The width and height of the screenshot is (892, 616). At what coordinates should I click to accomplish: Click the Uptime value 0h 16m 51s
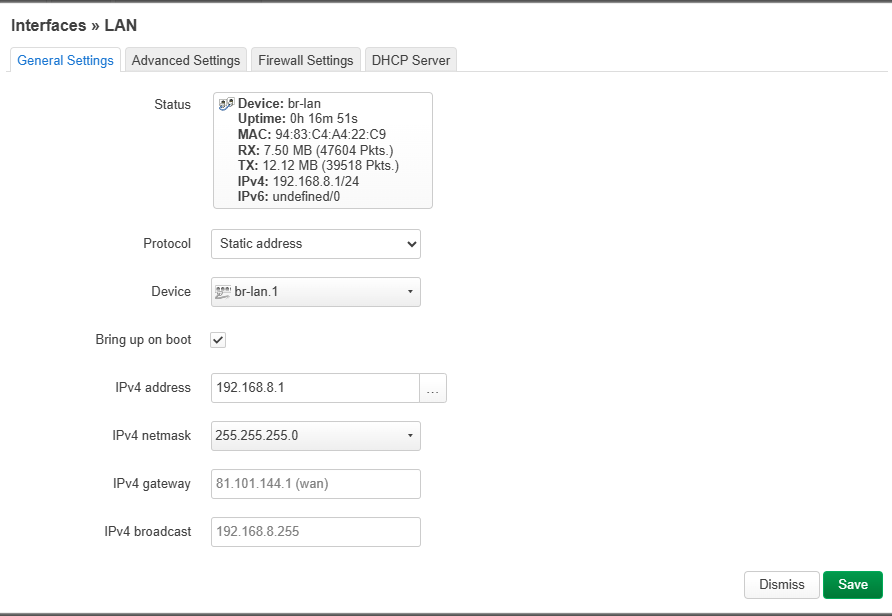pos(324,118)
